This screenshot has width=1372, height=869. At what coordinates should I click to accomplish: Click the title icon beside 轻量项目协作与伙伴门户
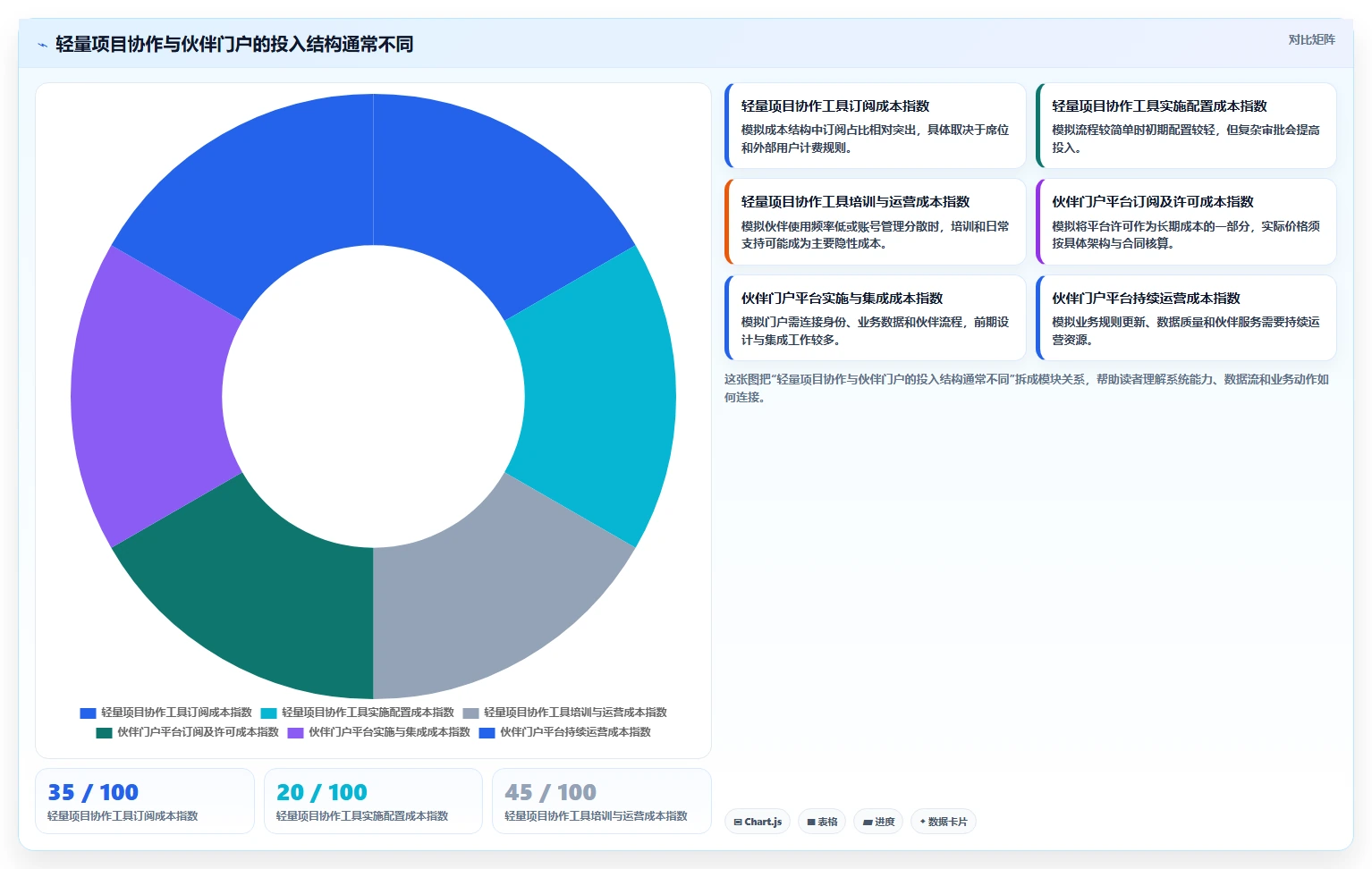click(42, 45)
